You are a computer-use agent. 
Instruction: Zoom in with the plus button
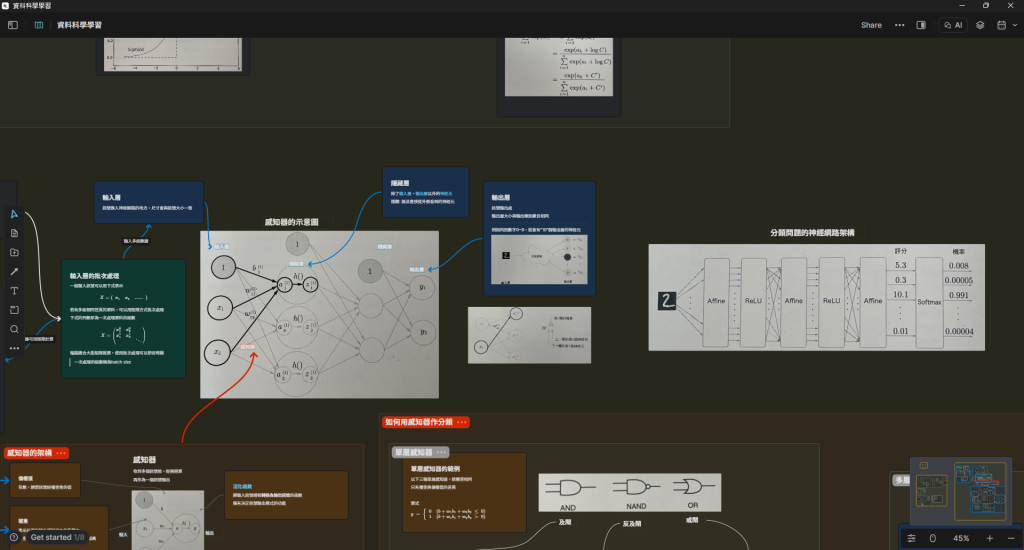[989, 538]
